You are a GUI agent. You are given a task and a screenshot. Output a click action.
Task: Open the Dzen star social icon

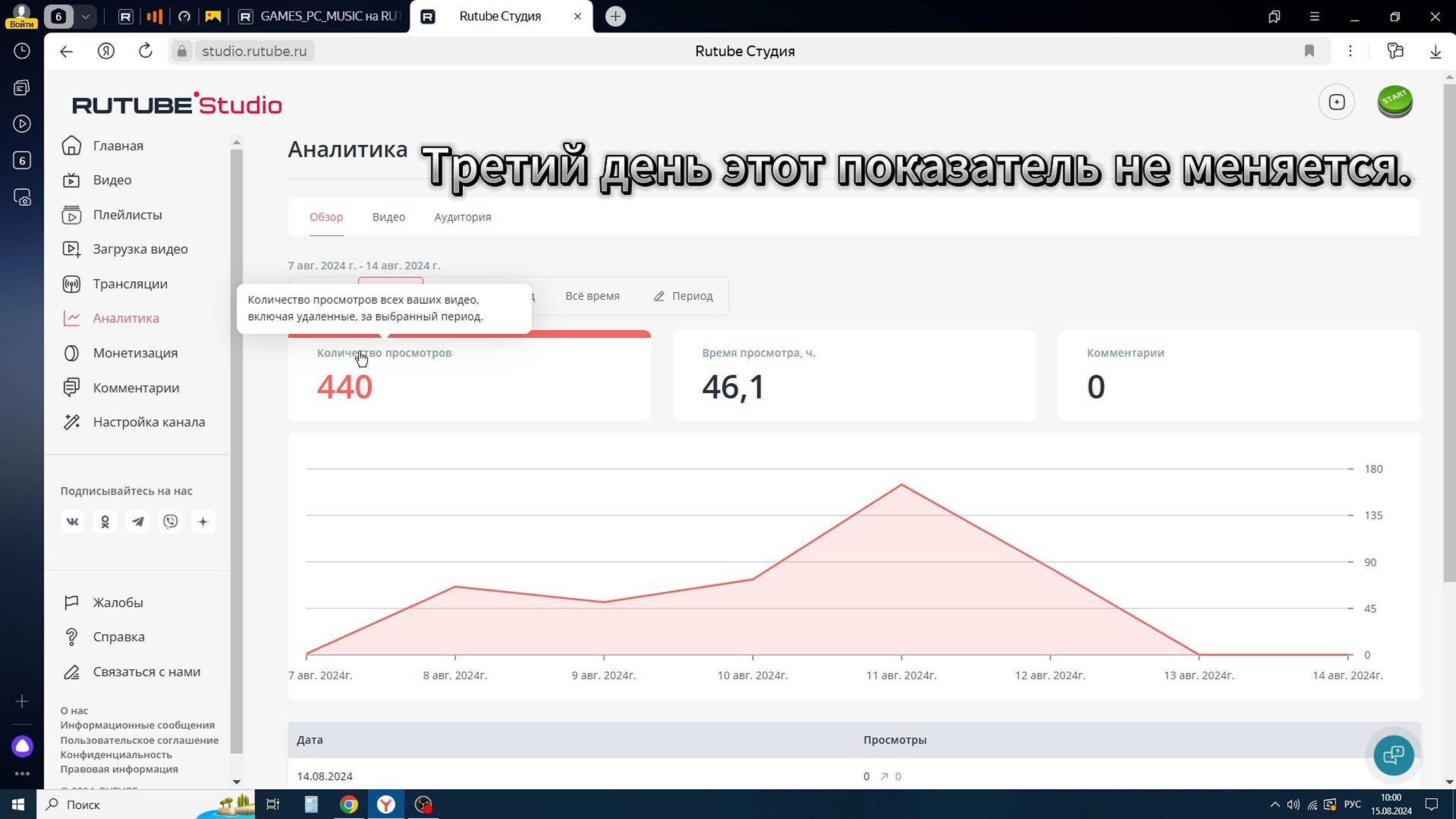tap(203, 522)
